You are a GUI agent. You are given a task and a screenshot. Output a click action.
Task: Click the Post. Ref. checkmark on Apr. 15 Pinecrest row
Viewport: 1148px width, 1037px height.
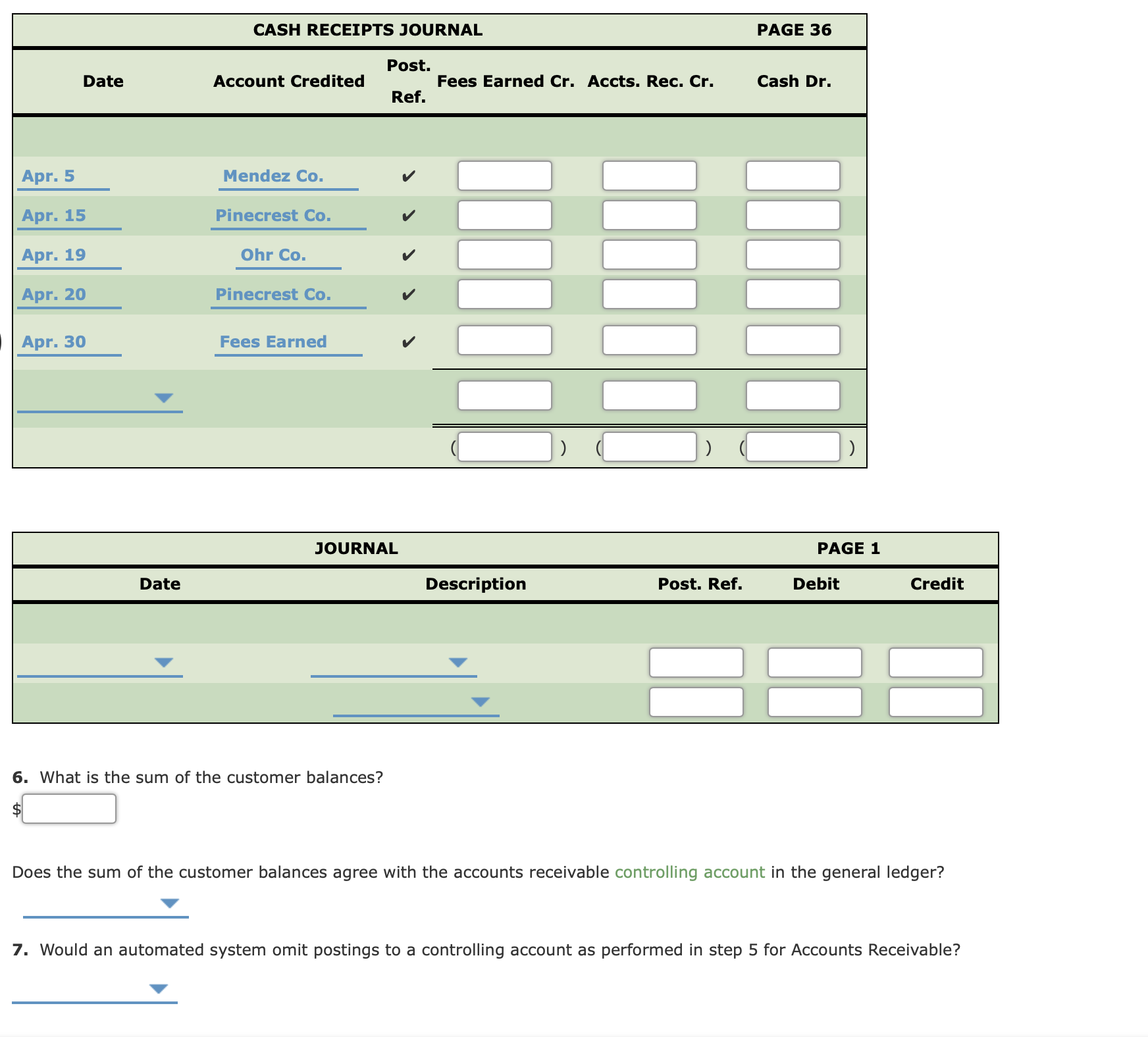[409, 215]
